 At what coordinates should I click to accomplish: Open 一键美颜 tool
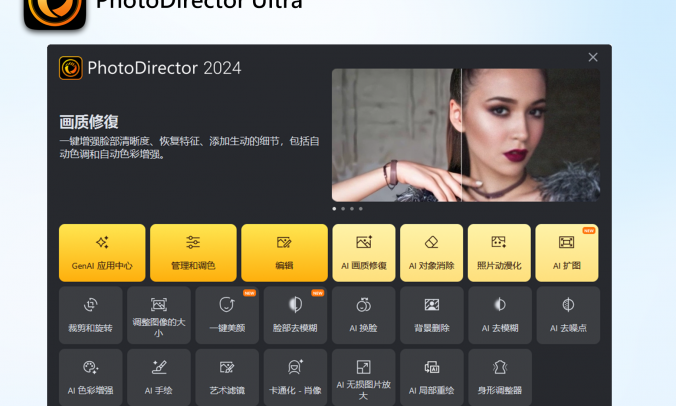click(x=227, y=315)
